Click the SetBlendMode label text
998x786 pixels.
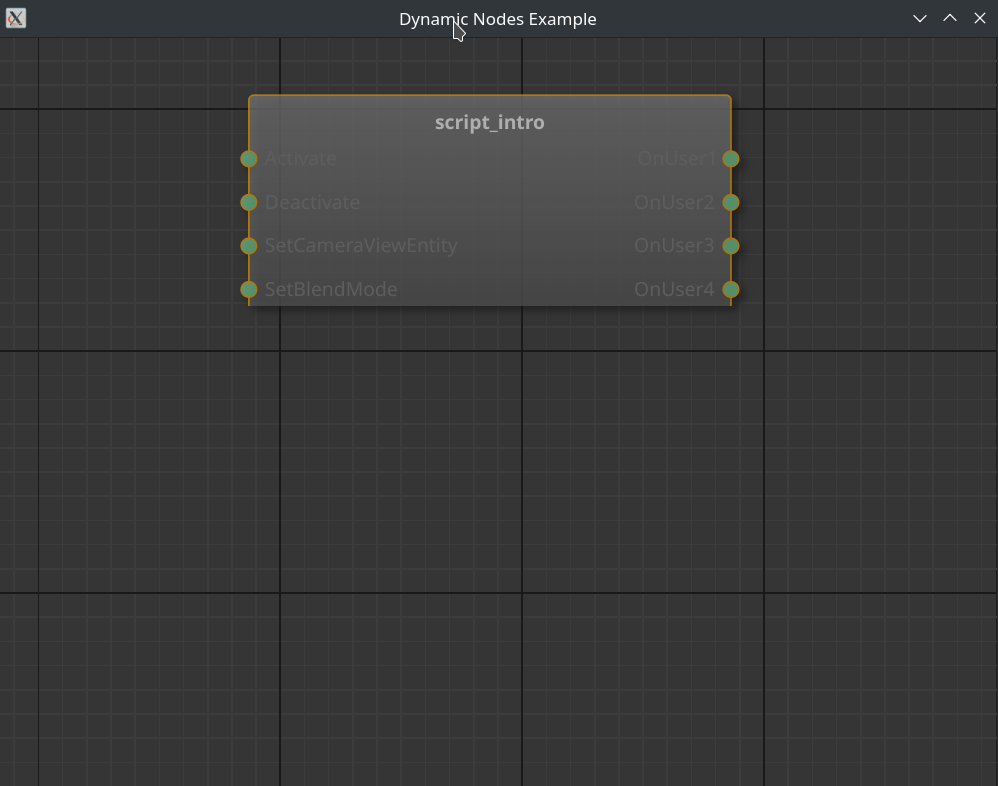(331, 290)
